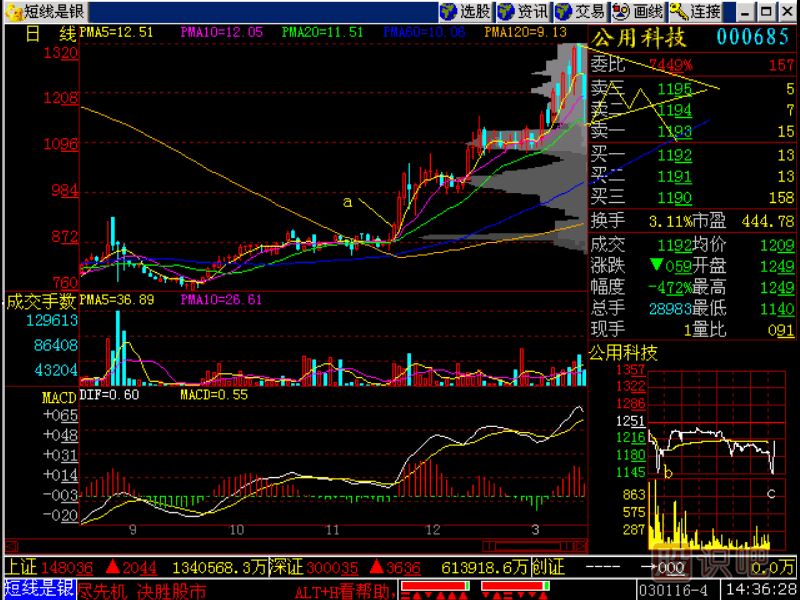
Task: Click the 短线是银 tab at bottom left
Action: [x=38, y=589]
